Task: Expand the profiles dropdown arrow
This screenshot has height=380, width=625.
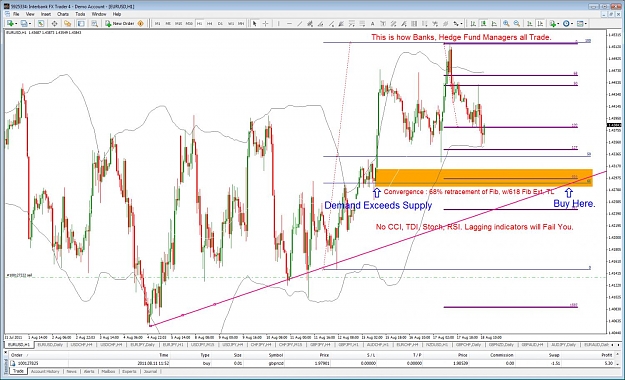Action: pyautogui.click(x=30, y=24)
